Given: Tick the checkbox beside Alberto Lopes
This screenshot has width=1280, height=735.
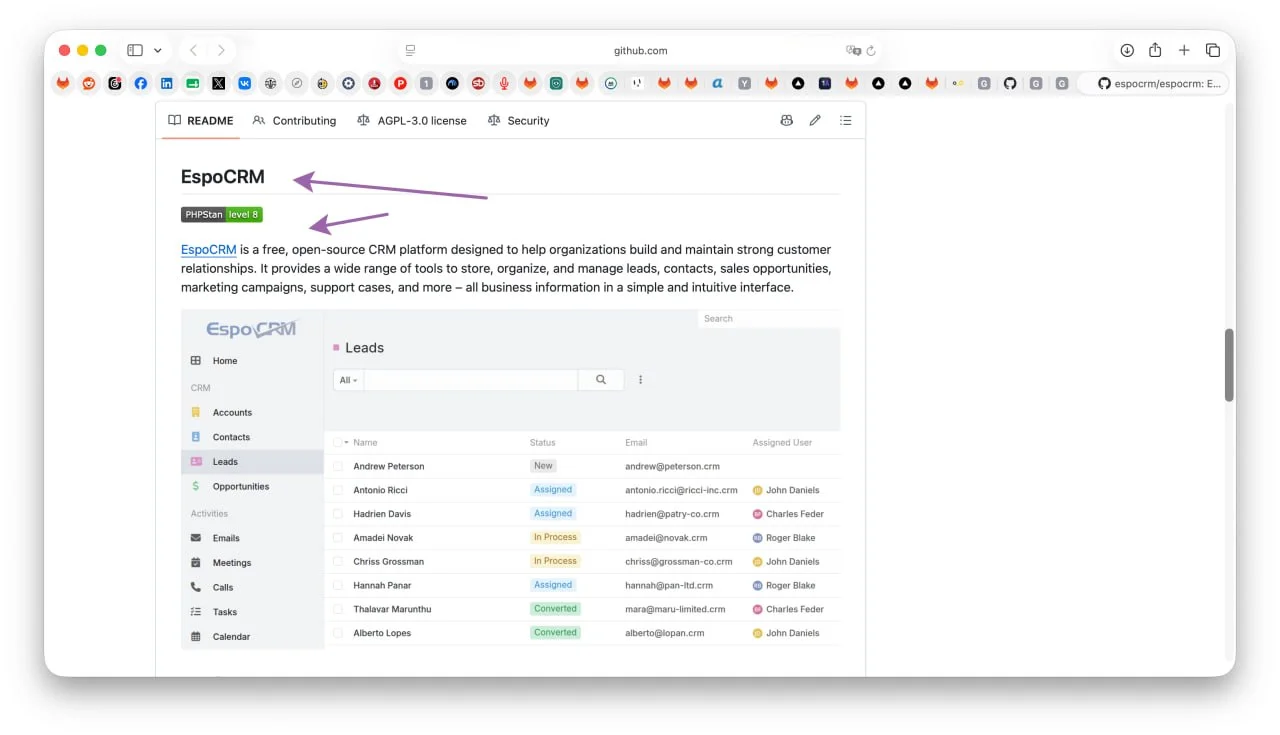Looking at the screenshot, I should (338, 633).
